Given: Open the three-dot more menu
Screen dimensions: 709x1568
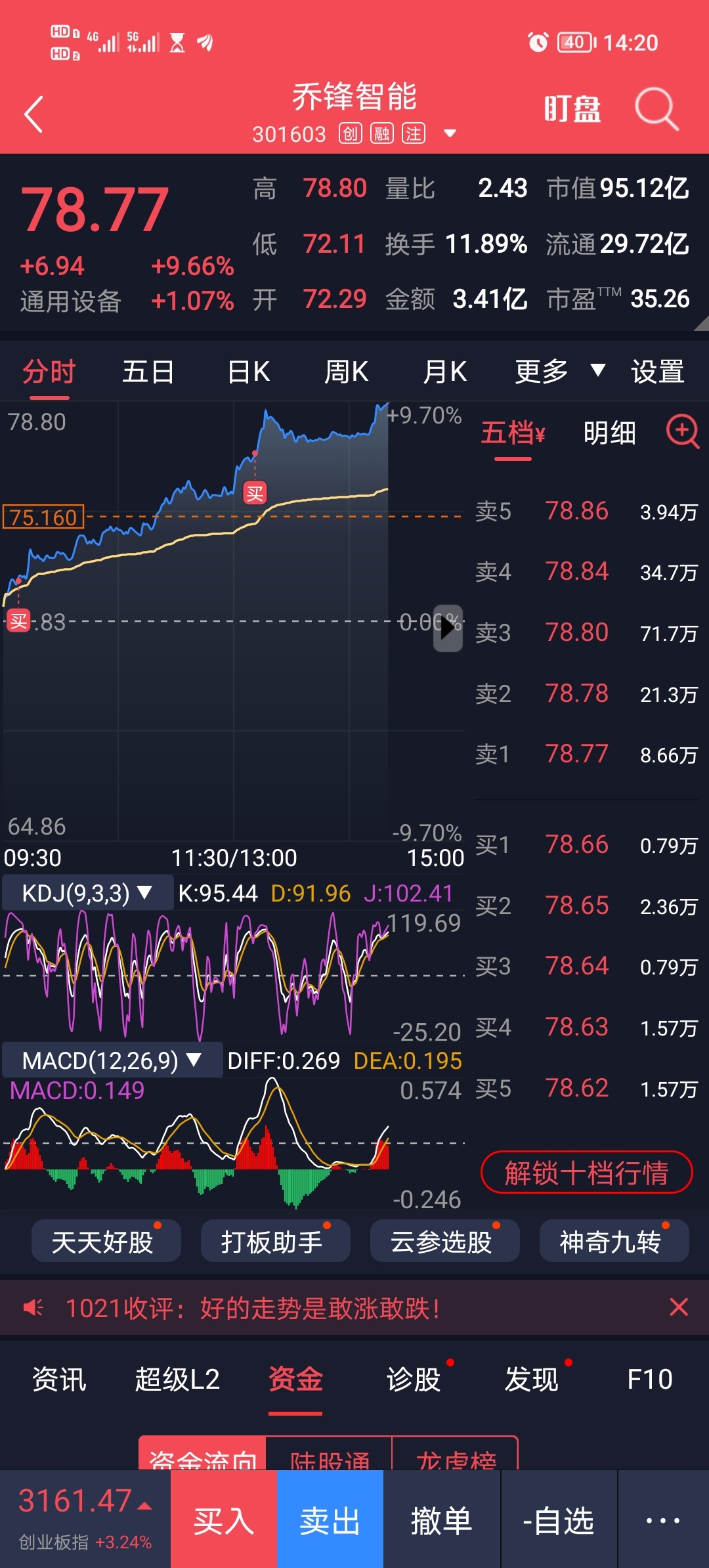Looking at the screenshot, I should (x=663, y=1519).
